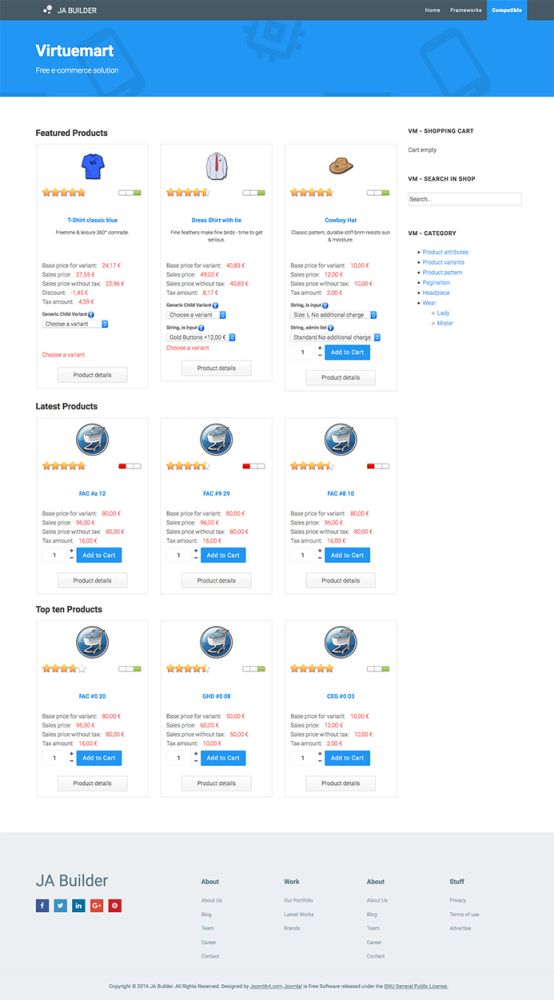Open Product attributes category link
This screenshot has width=554, height=1000.
[x=445, y=252]
